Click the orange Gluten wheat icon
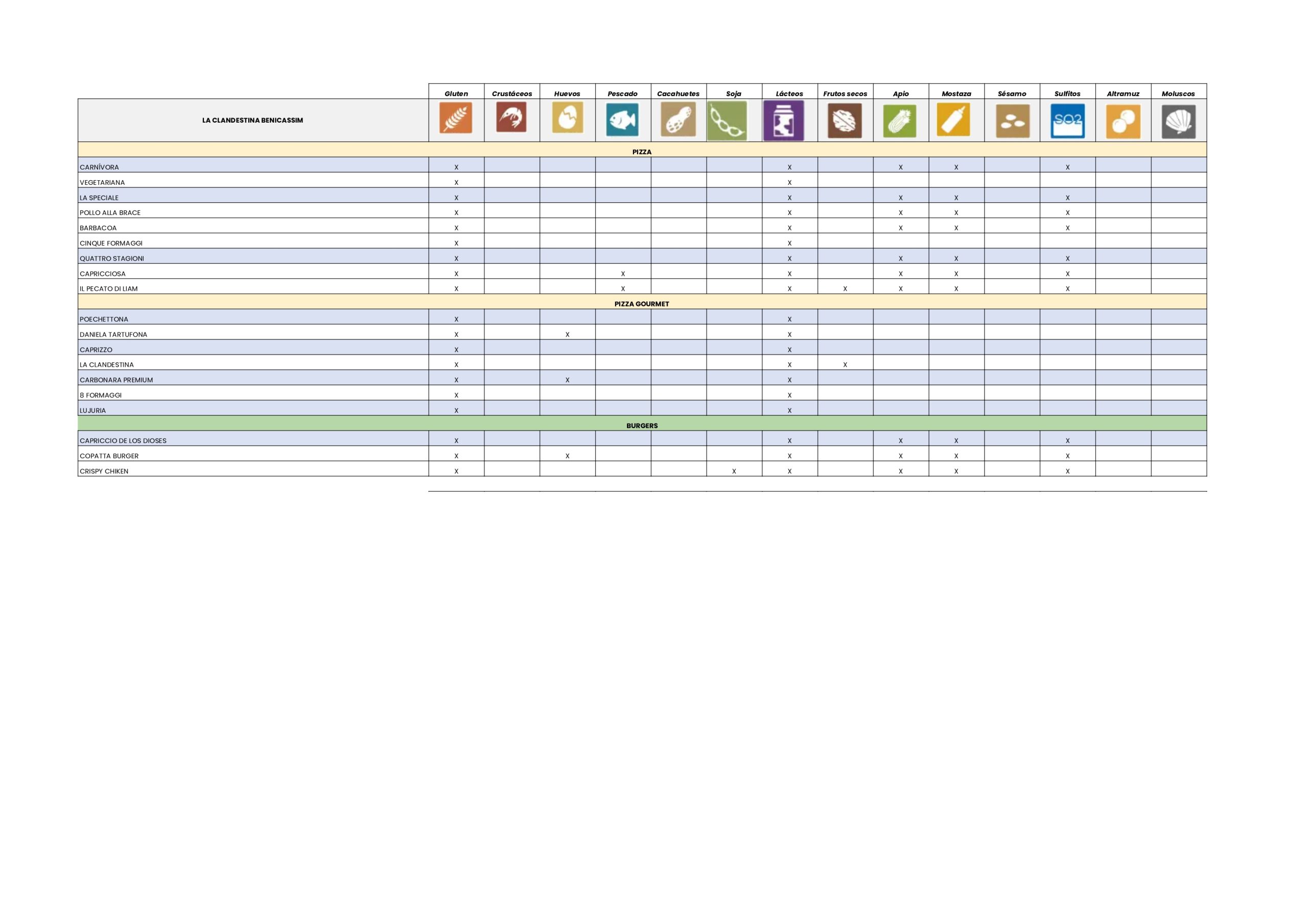The height and width of the screenshot is (924, 1308). tap(456, 118)
